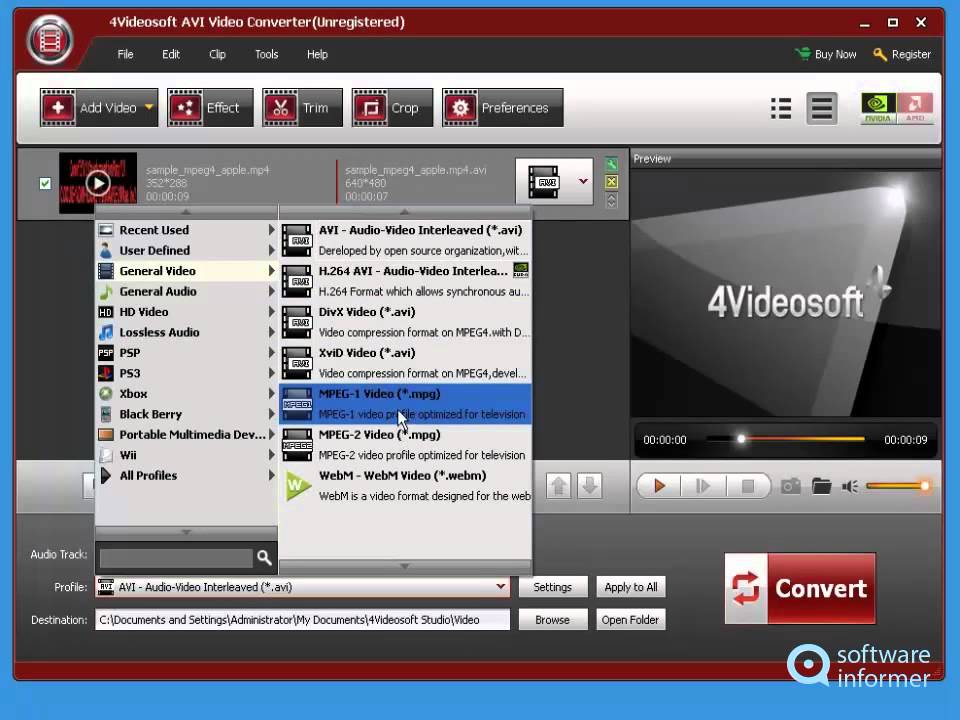960x720 pixels.
Task: Click the Open Folder button
Action: (x=631, y=620)
